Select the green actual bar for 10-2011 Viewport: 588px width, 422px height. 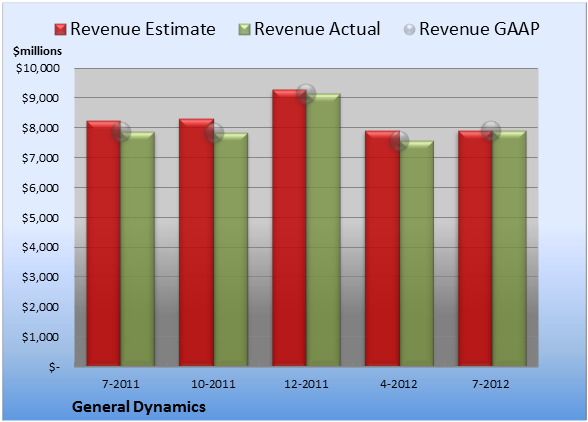click(x=231, y=249)
